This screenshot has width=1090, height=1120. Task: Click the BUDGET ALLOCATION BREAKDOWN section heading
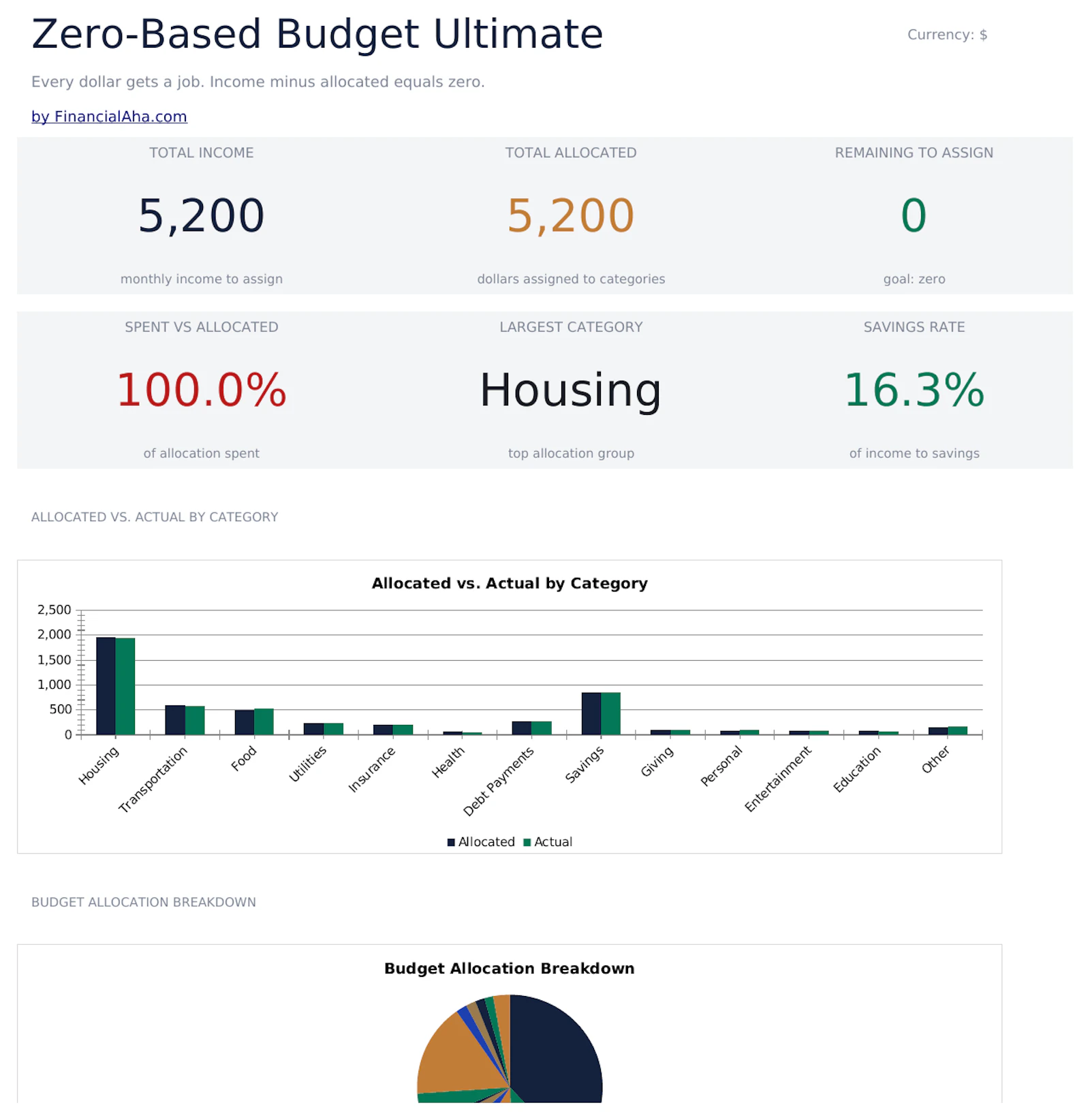click(x=144, y=903)
